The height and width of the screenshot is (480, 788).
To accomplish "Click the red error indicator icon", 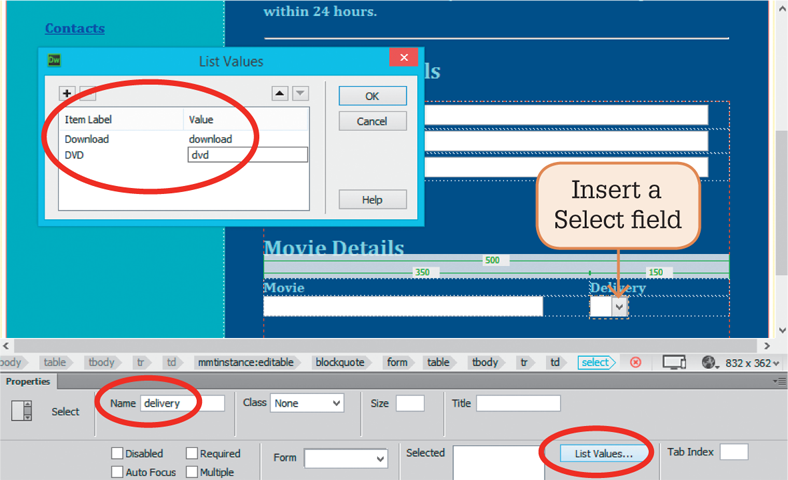I will [x=636, y=362].
